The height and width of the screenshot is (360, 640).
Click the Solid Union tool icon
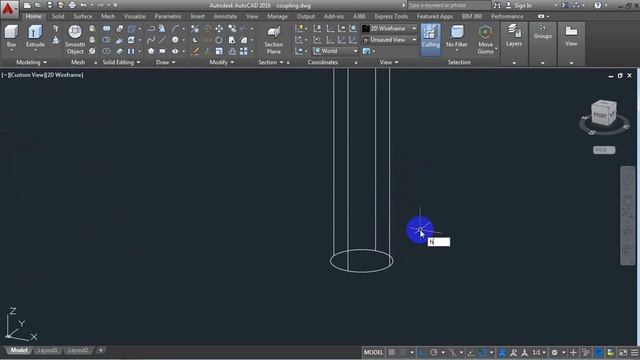tap(107, 29)
